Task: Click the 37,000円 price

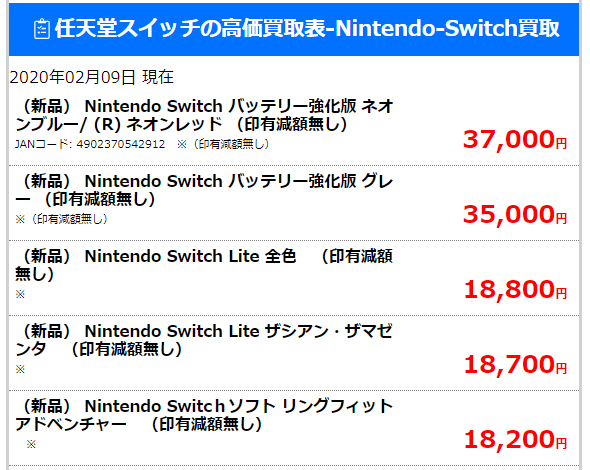Action: coord(515,139)
